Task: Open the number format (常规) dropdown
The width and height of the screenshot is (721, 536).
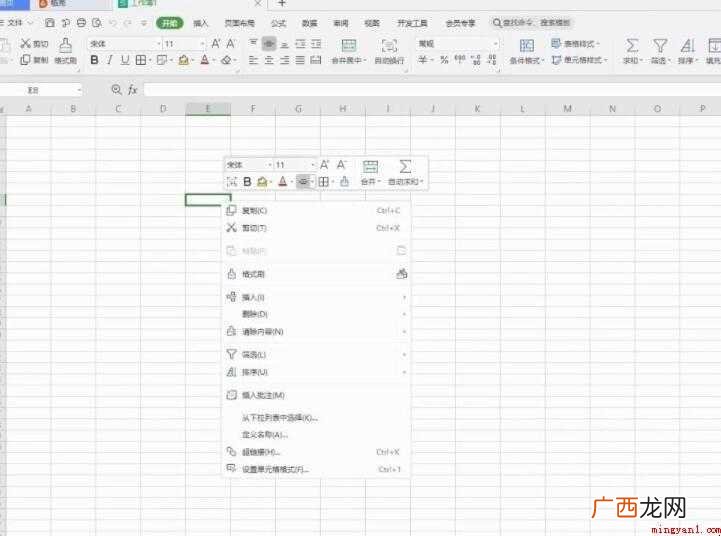Action: click(496, 44)
